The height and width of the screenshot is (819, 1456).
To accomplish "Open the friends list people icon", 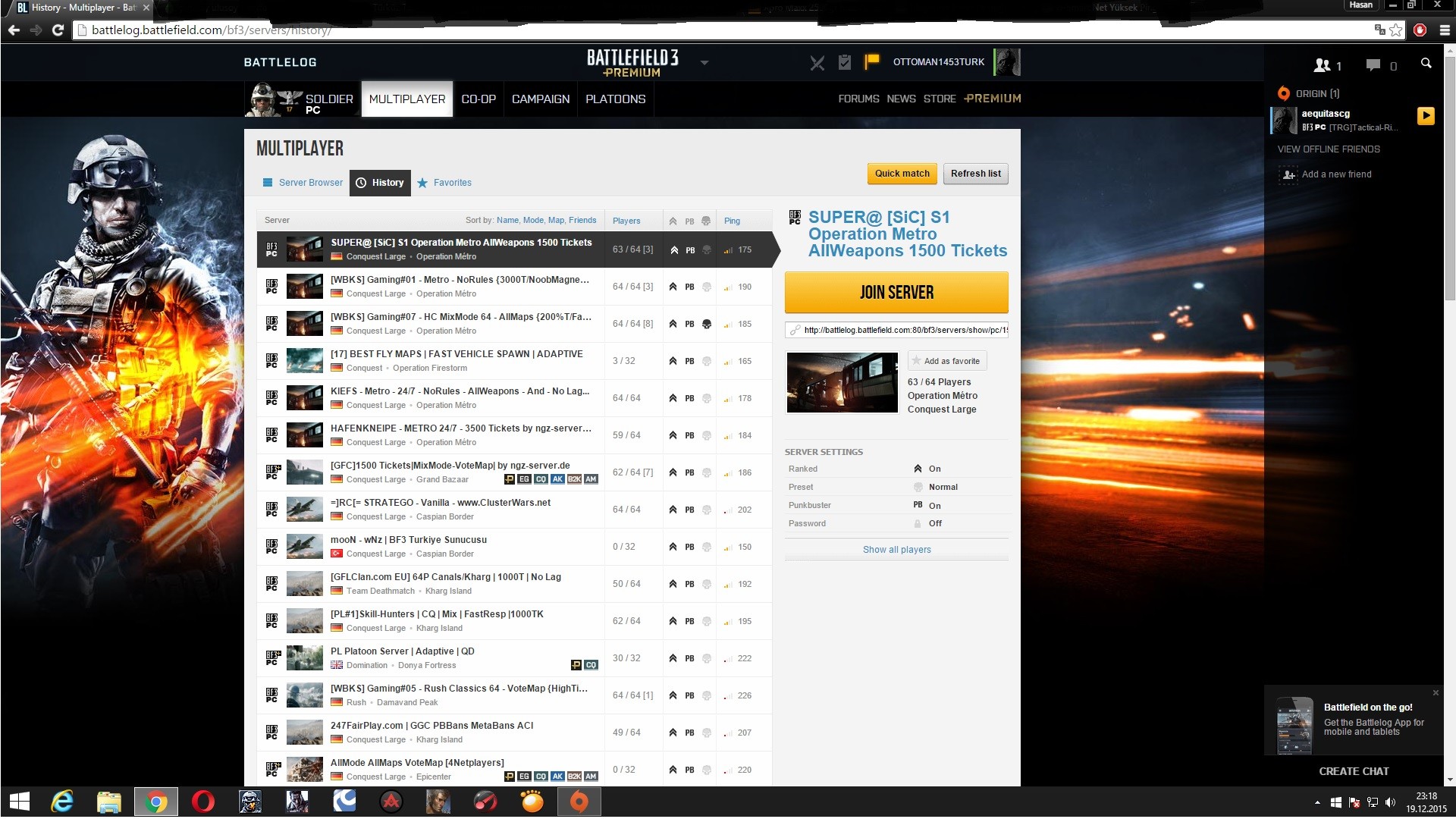I will coord(1322,65).
